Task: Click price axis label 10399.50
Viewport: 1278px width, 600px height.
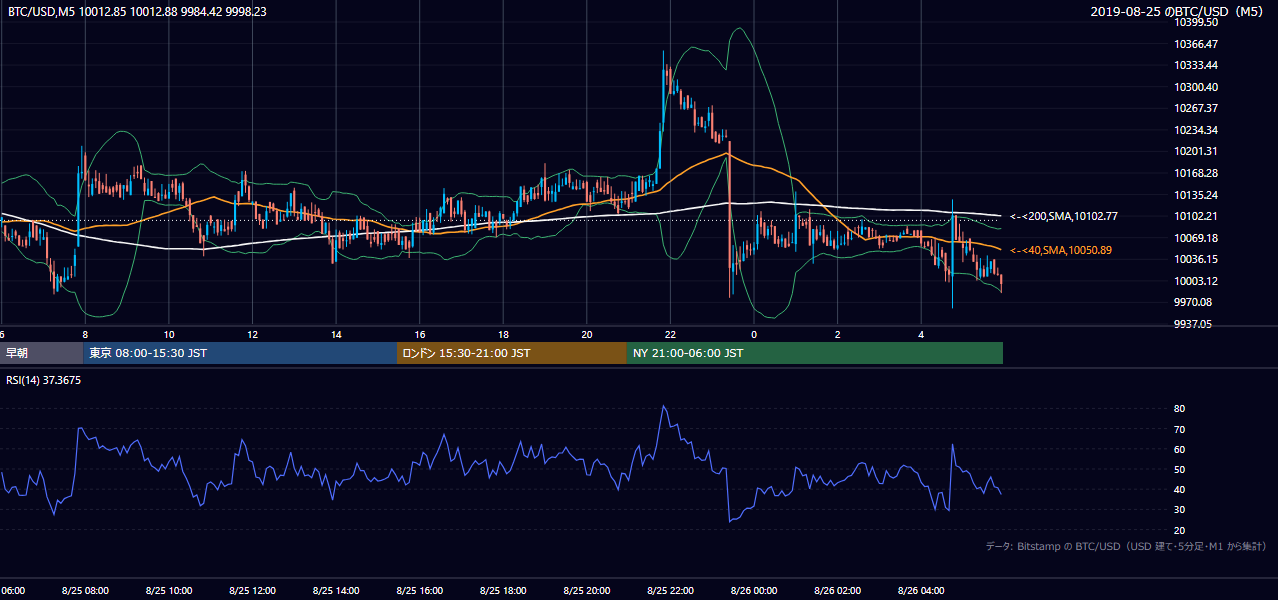Action: click(x=1195, y=23)
